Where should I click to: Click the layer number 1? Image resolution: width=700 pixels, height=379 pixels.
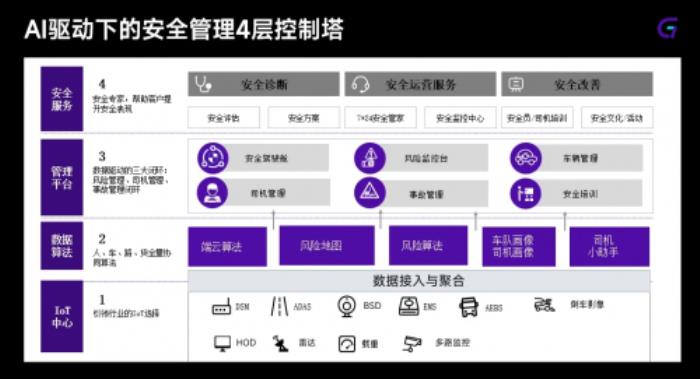[x=102, y=300]
